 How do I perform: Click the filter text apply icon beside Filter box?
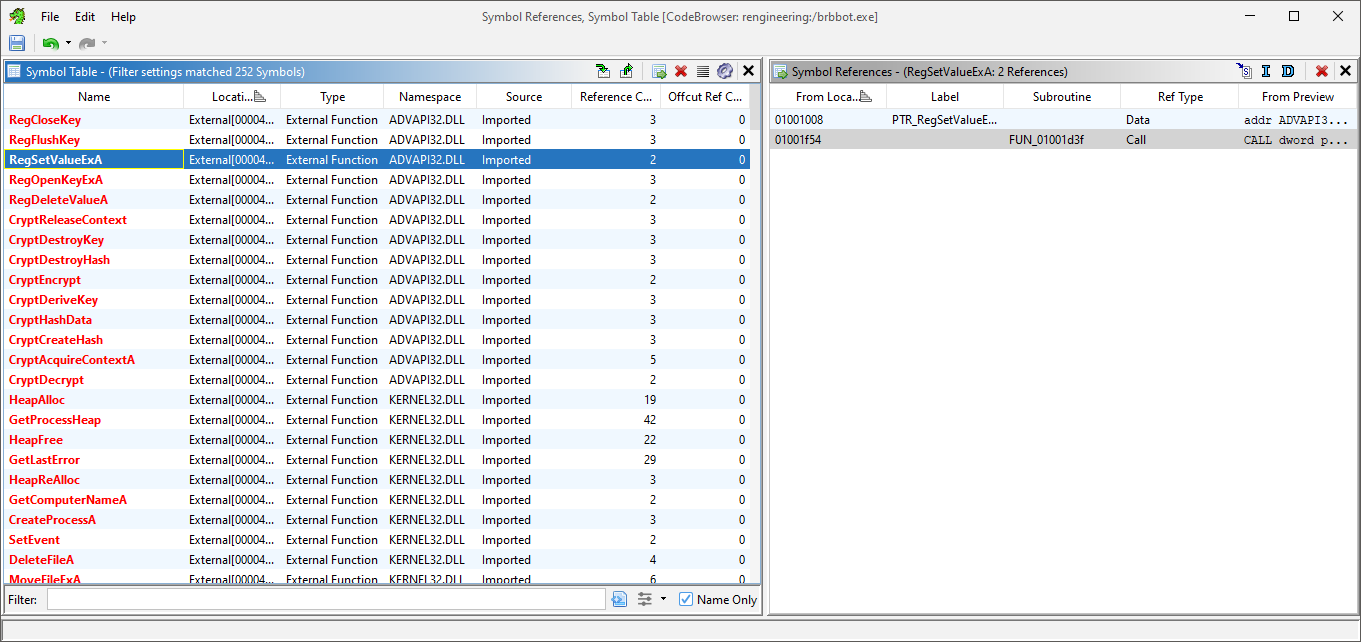coord(619,599)
